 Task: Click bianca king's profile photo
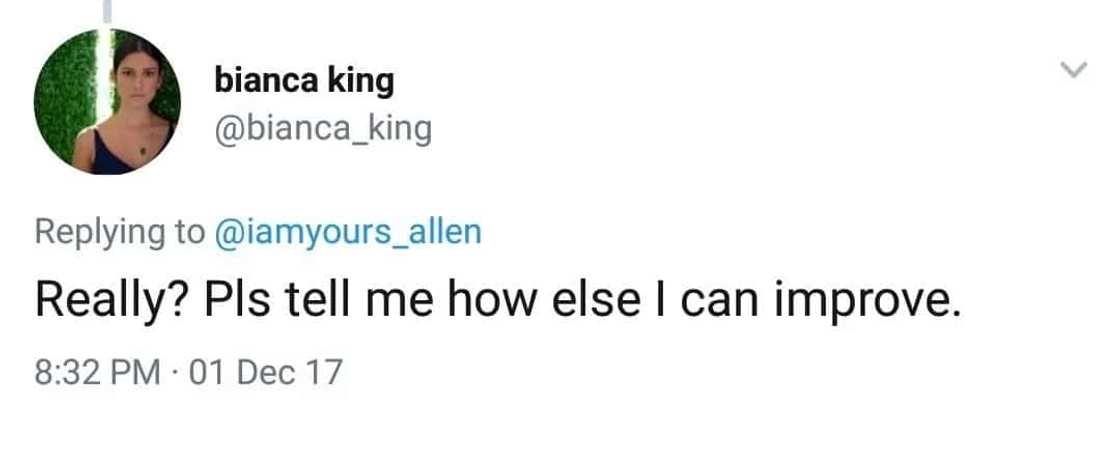[107, 101]
